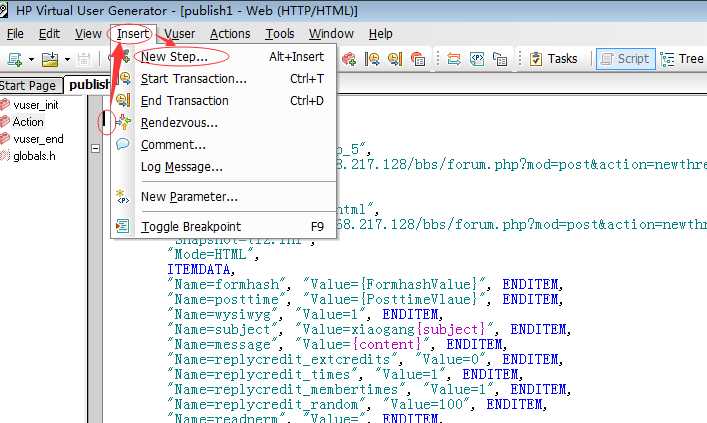Click the Comment speech bubble icon
Image resolution: width=707 pixels, height=423 pixels.
pos(123,144)
